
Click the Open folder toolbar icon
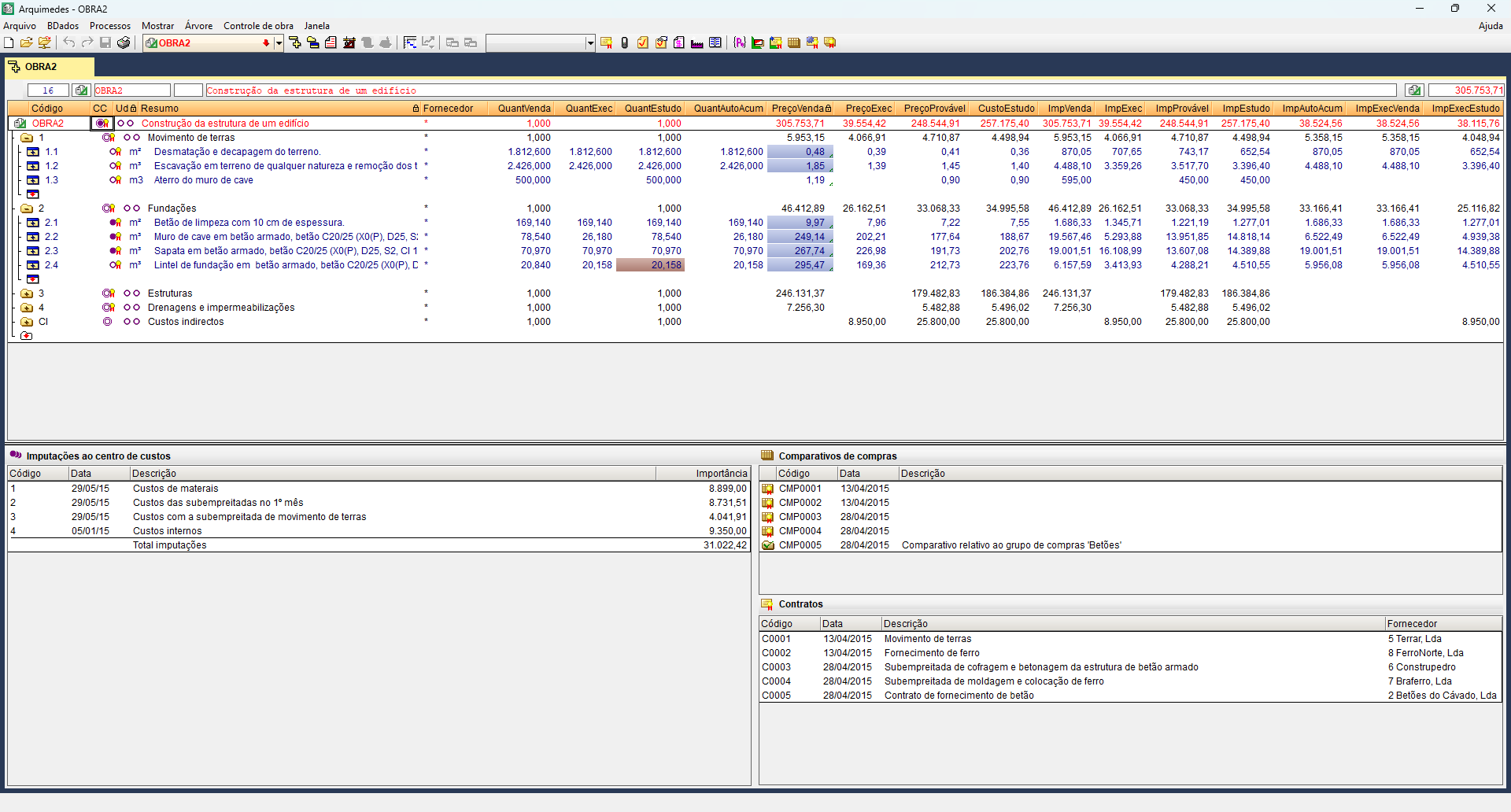[x=27, y=42]
